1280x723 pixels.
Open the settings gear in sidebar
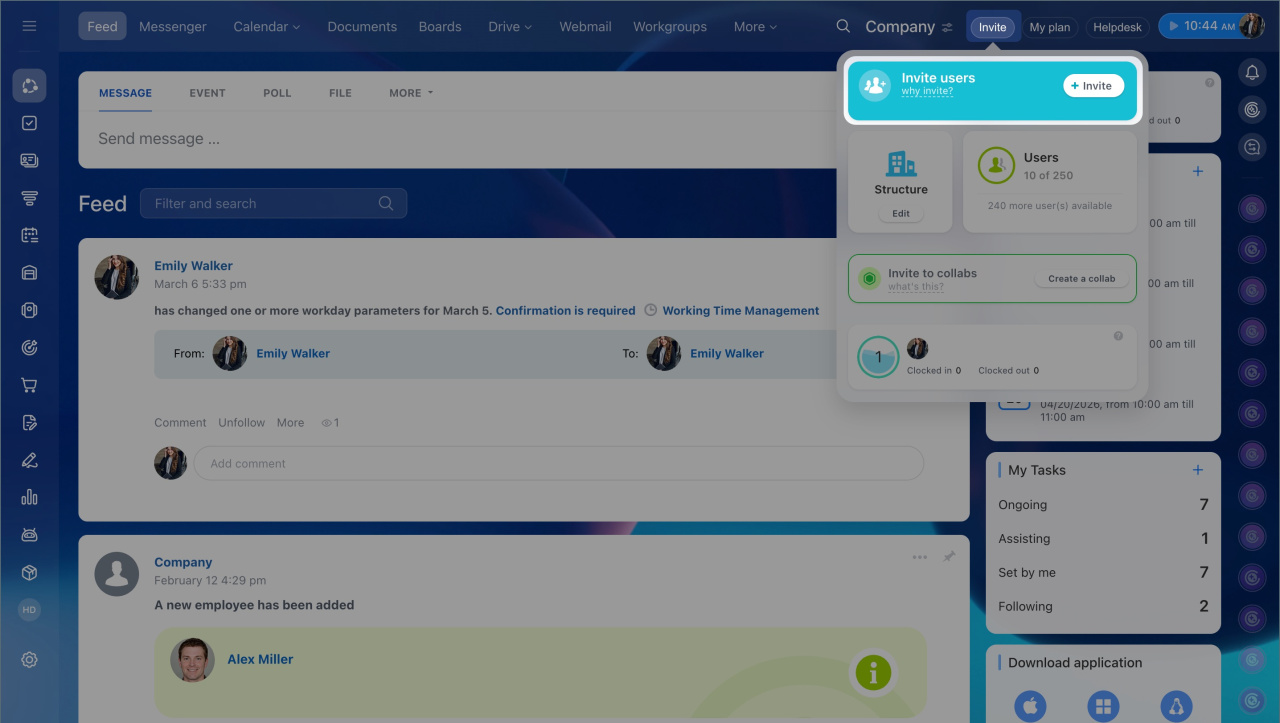[x=29, y=660]
